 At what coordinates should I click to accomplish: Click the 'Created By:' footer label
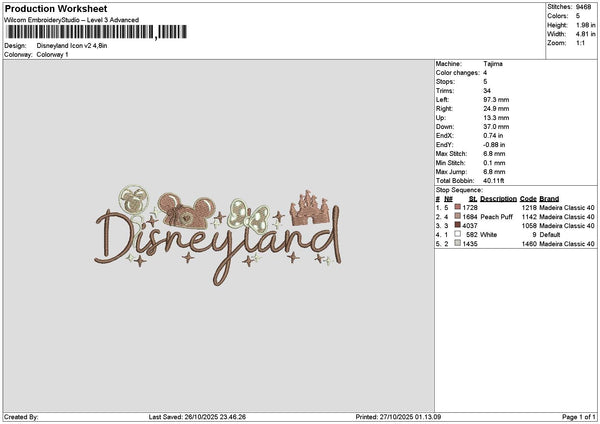pyautogui.click(x=21, y=417)
